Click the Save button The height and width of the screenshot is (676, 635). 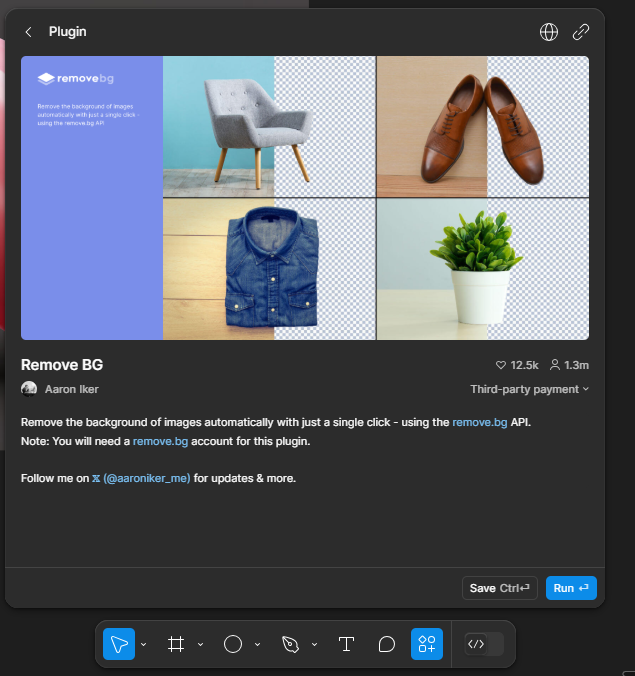(x=500, y=588)
